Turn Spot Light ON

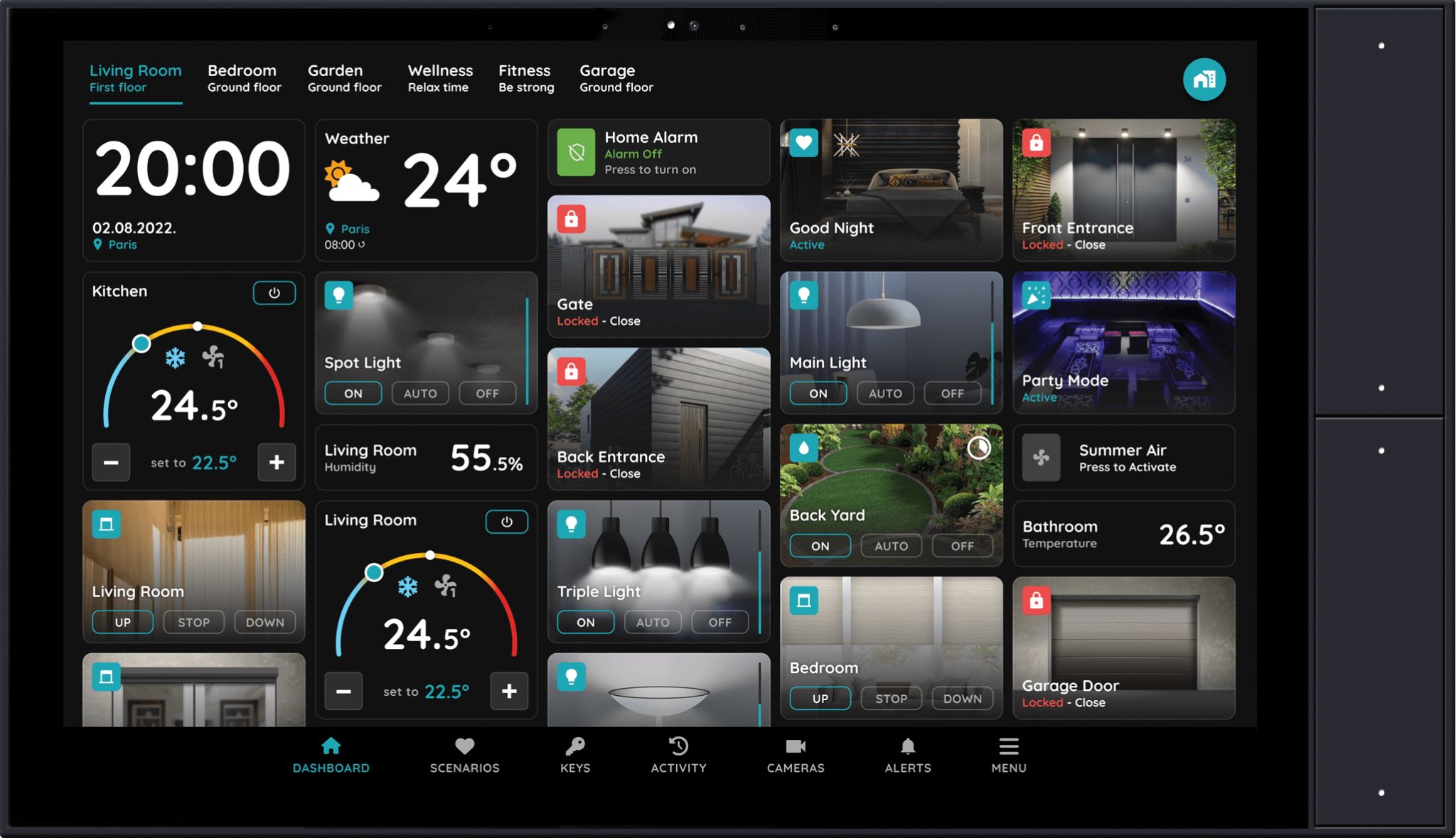(x=353, y=393)
